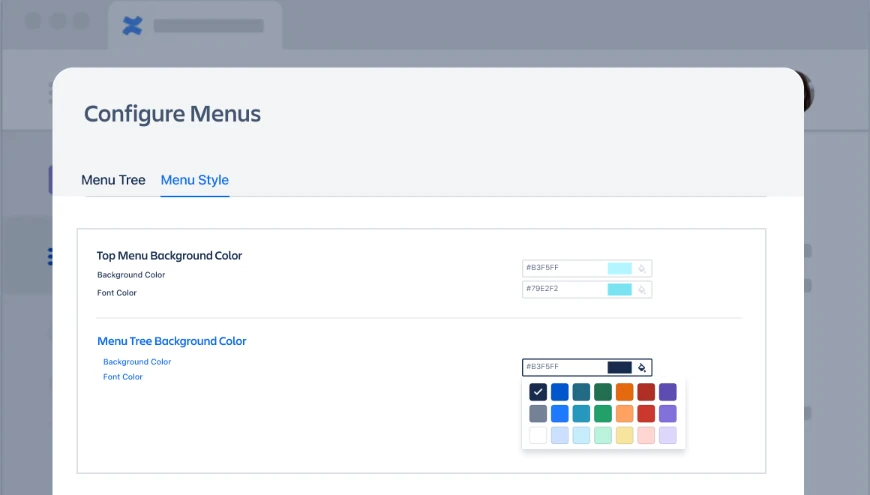
Task: Choose the bright blue swatch in the middle palette row
Action: pyautogui.click(x=560, y=413)
